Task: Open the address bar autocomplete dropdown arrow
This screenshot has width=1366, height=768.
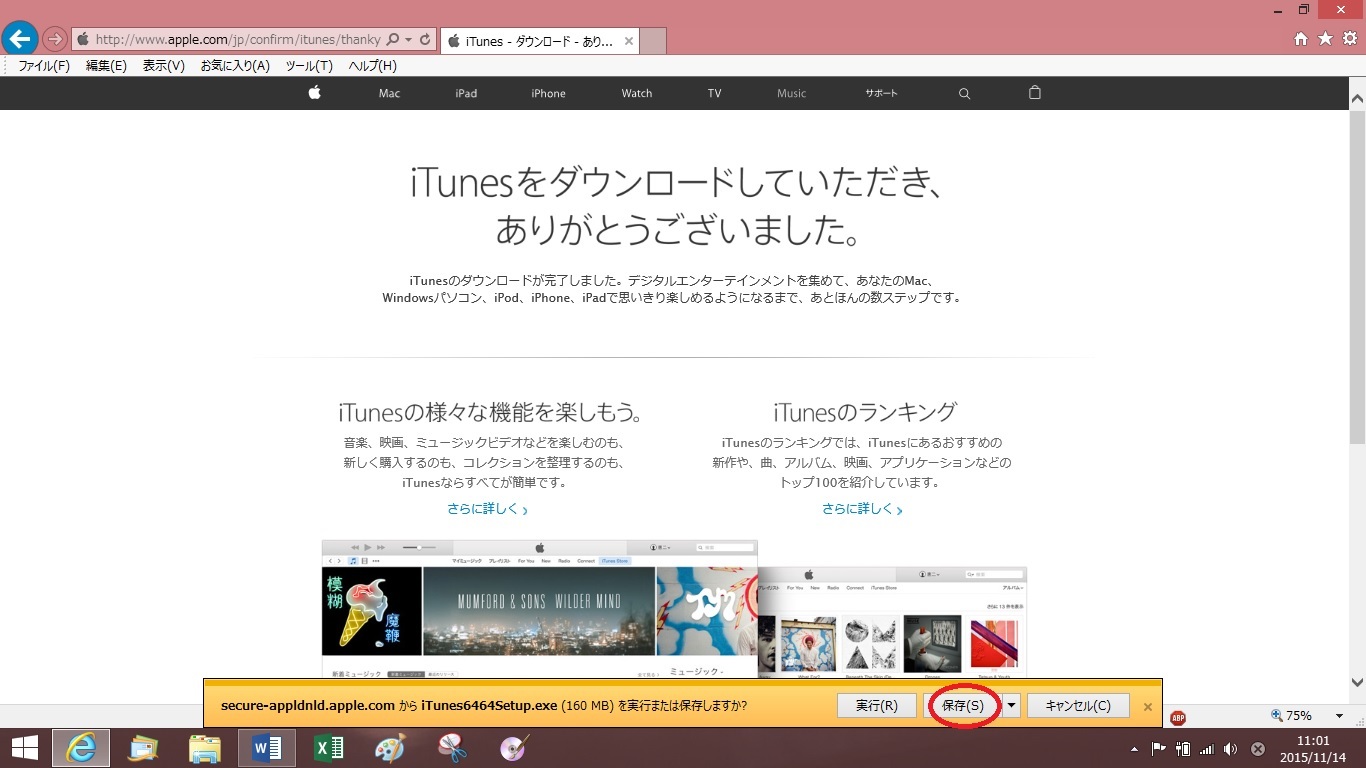Action: (409, 40)
